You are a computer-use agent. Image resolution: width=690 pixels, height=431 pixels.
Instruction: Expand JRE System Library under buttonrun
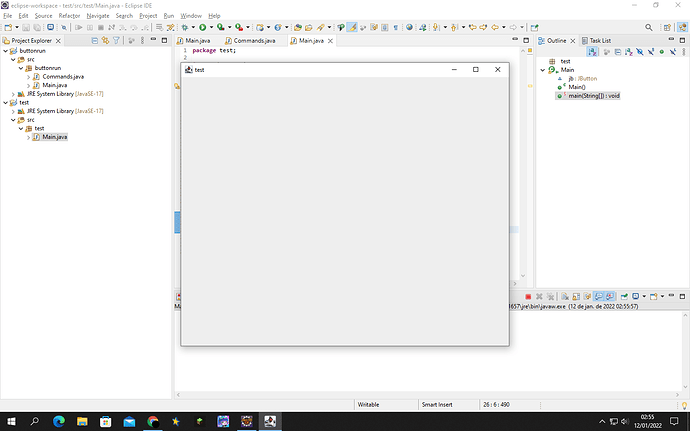[x=13, y=94]
